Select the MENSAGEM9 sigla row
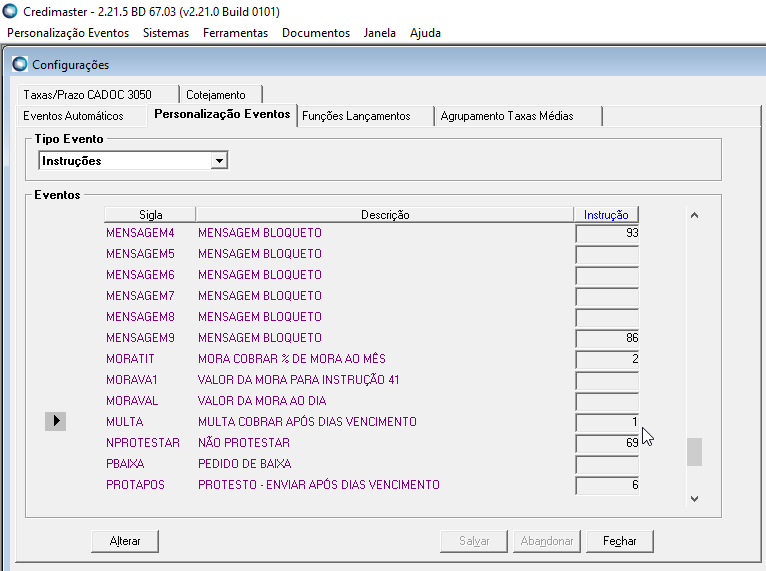 140,338
